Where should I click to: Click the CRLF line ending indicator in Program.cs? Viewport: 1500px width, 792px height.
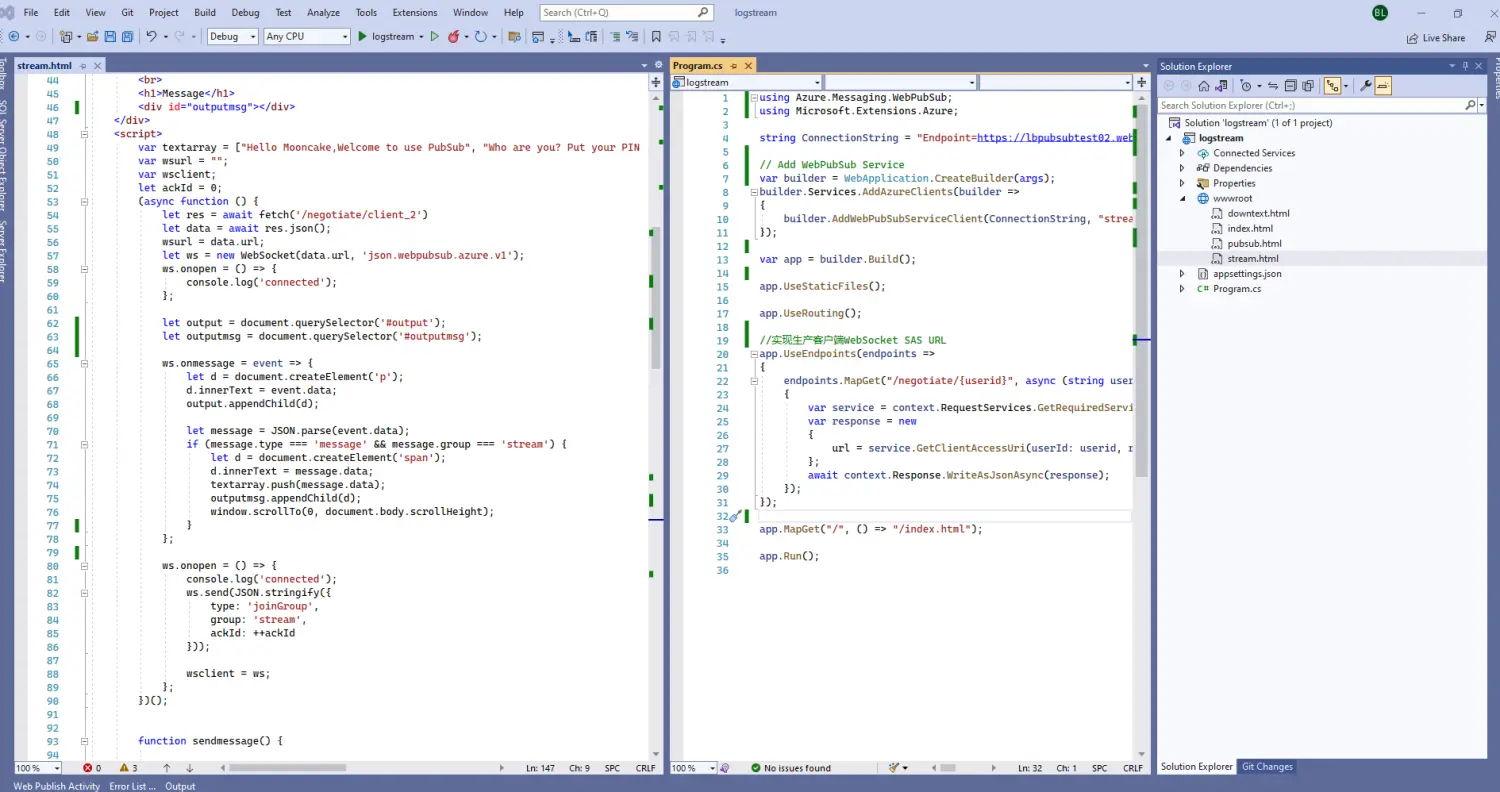click(1133, 768)
